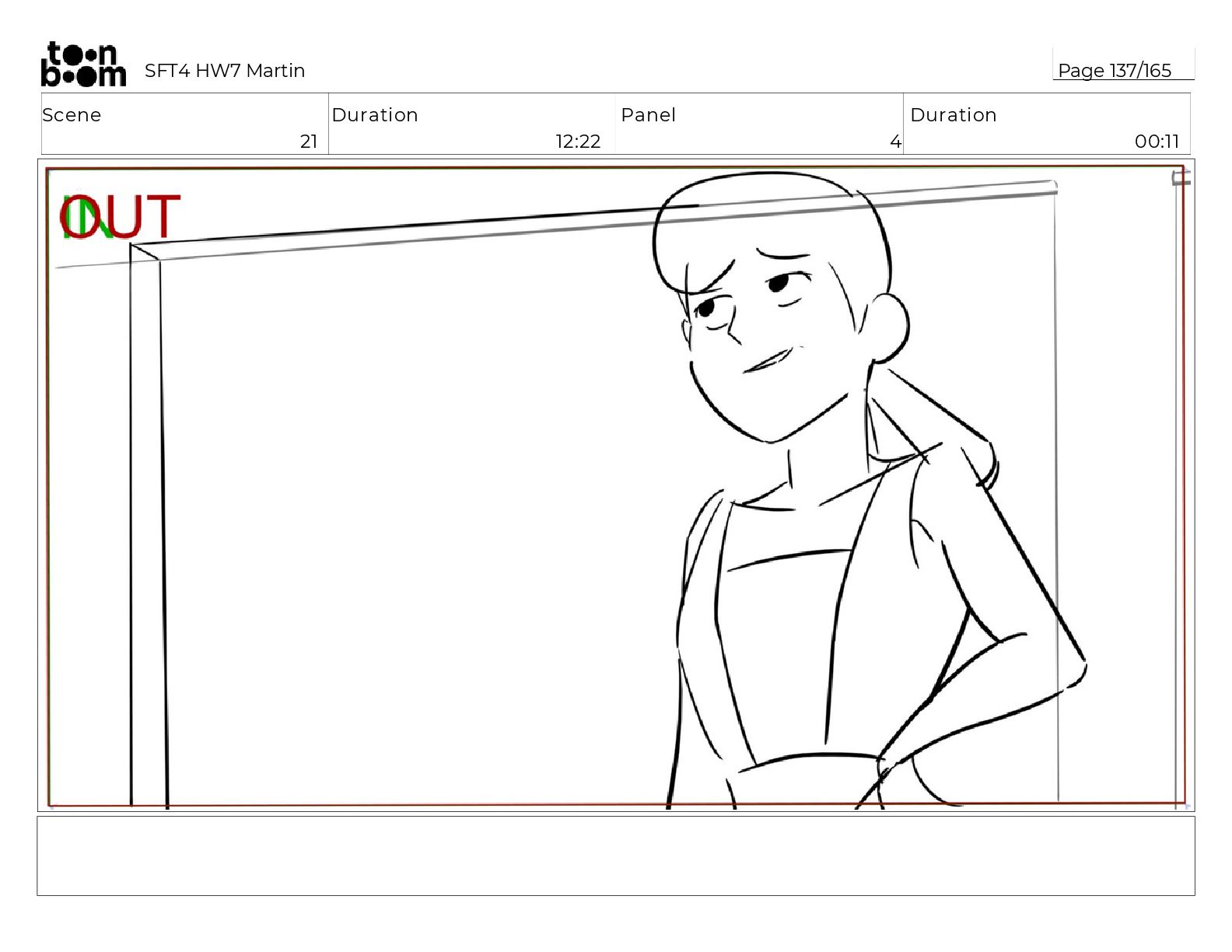Select the project title 'SFT4 HW7 Martin'
Viewport: 1232px width, 952px height.
click(x=225, y=71)
